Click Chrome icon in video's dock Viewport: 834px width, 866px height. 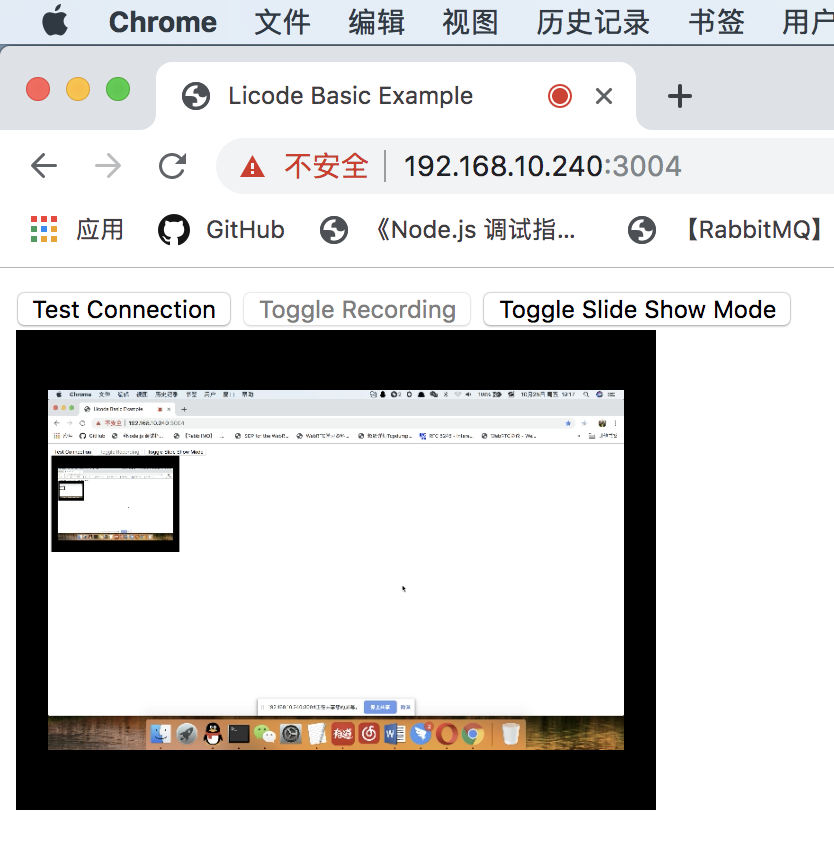[473, 734]
